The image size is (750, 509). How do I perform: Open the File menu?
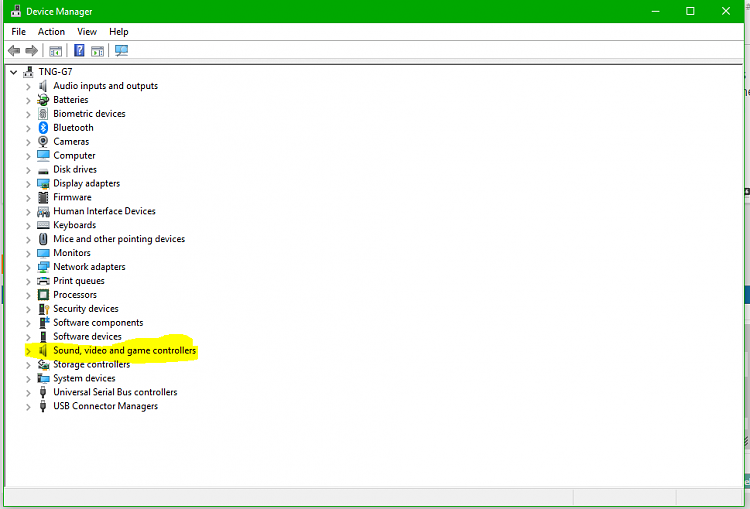point(19,32)
